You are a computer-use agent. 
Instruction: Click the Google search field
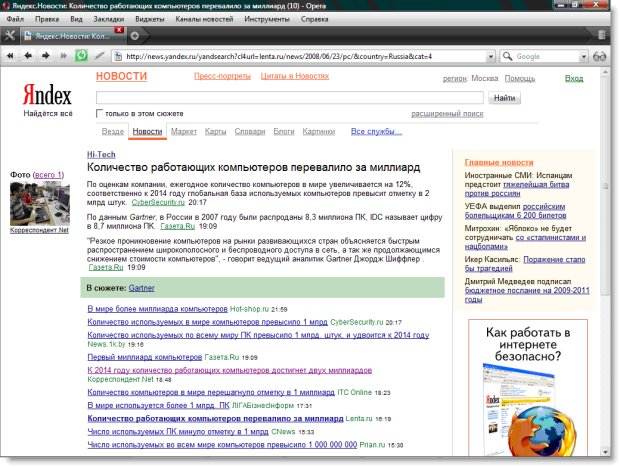(546, 57)
